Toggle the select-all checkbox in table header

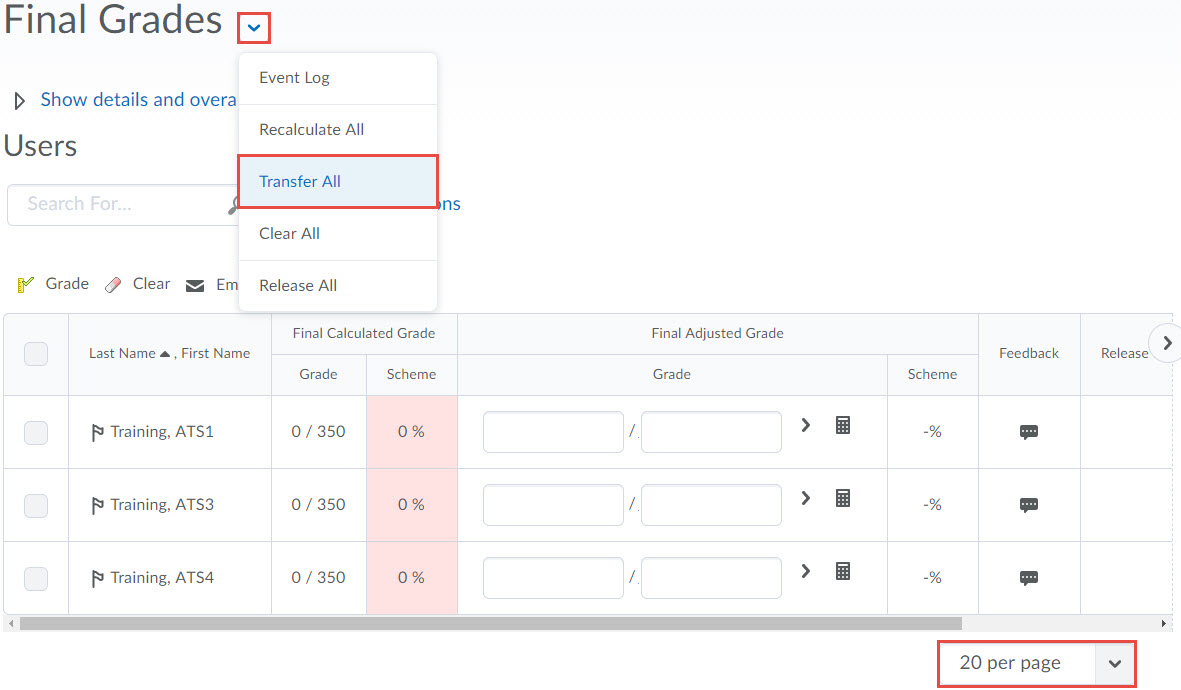click(36, 354)
